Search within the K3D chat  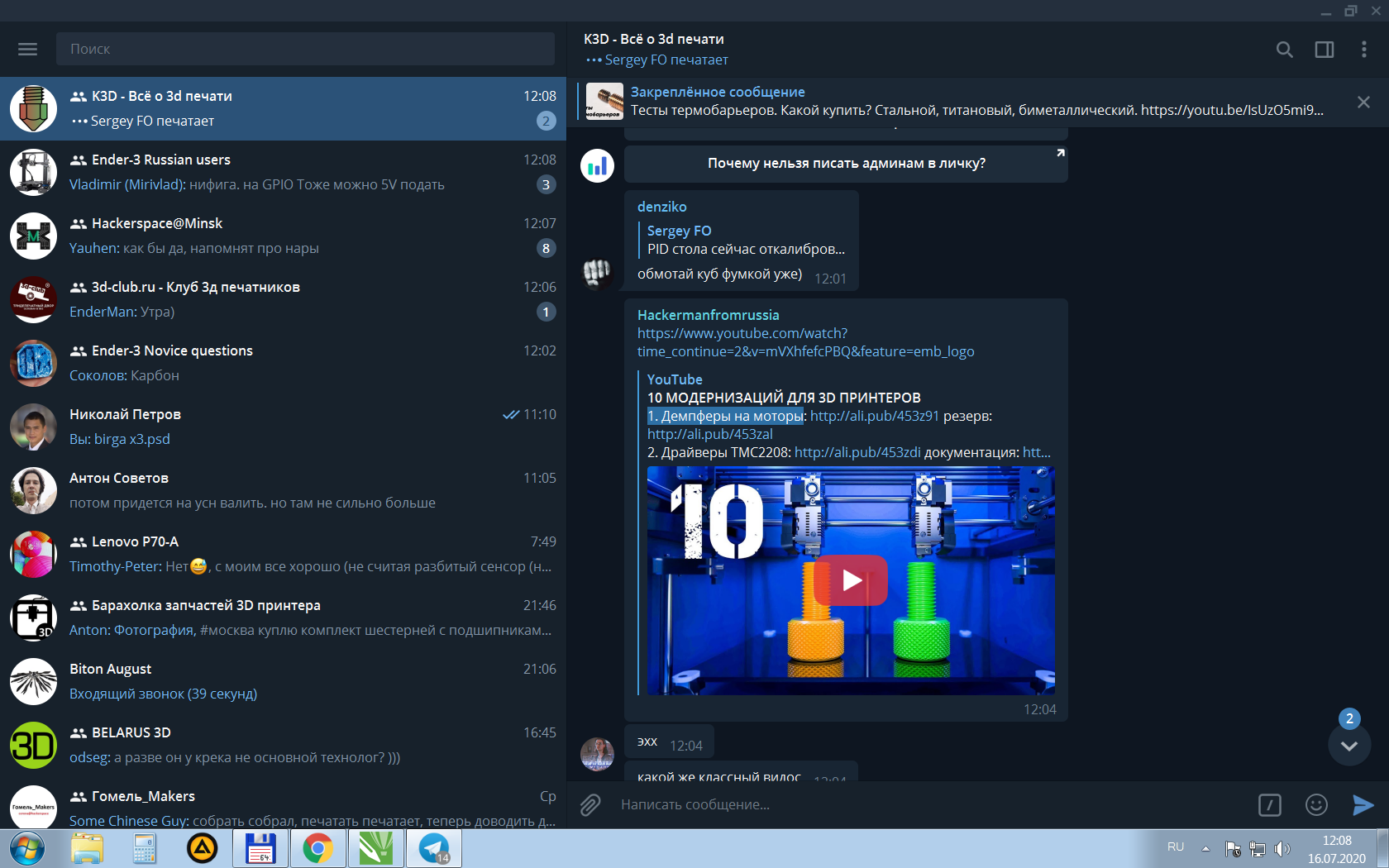click(x=1284, y=50)
